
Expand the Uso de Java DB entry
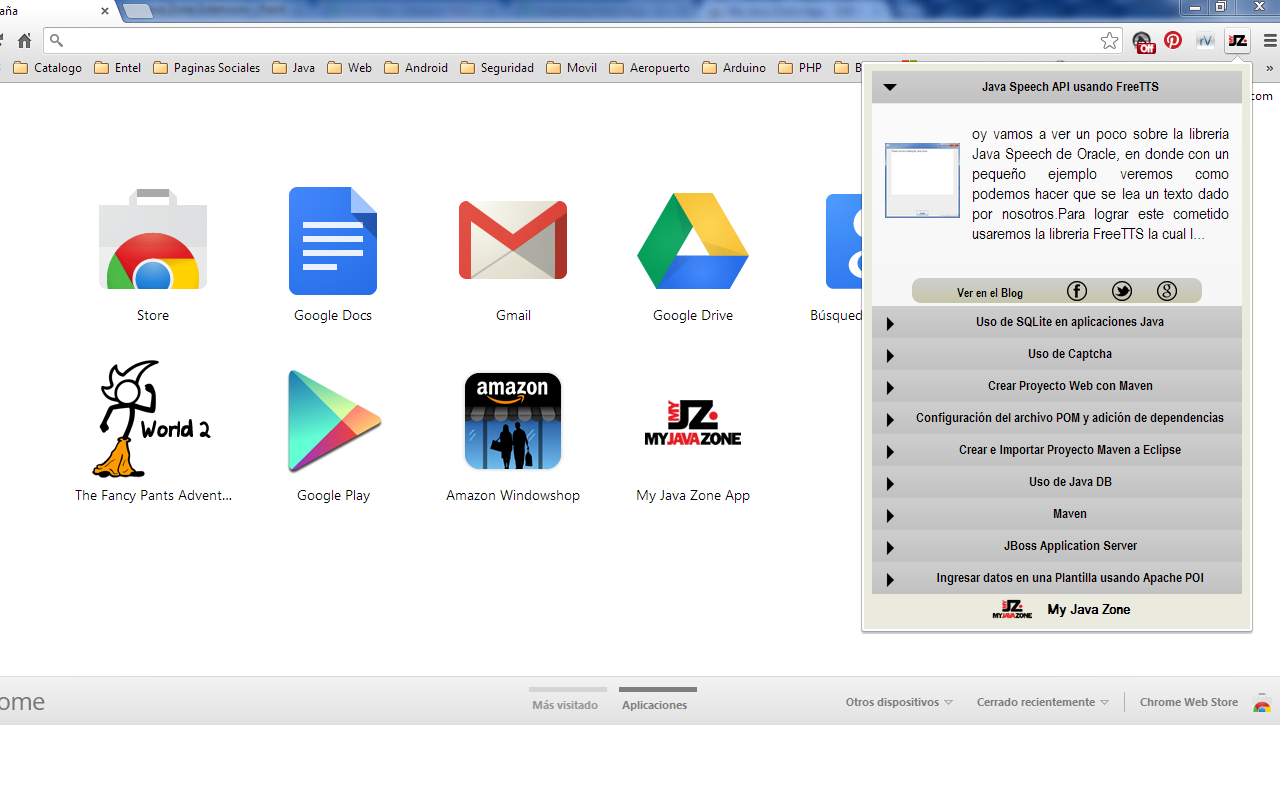[x=1057, y=482]
